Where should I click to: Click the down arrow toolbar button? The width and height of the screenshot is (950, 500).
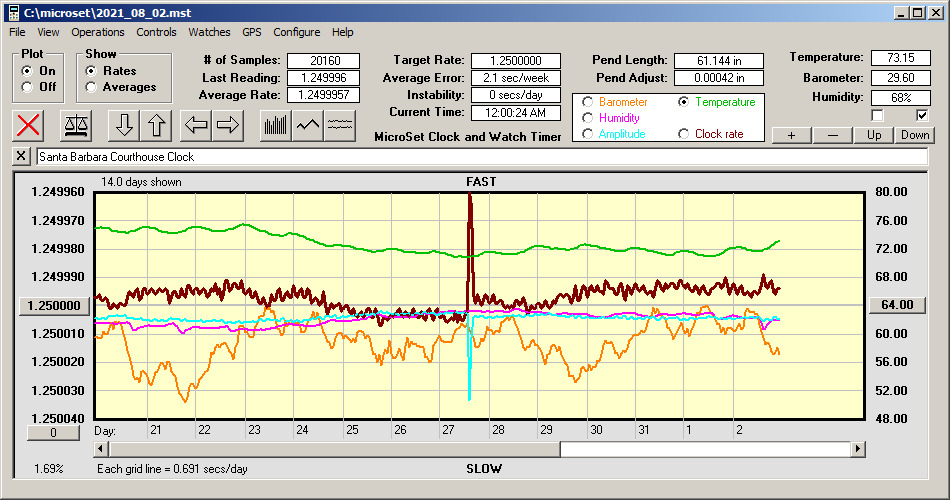point(124,125)
